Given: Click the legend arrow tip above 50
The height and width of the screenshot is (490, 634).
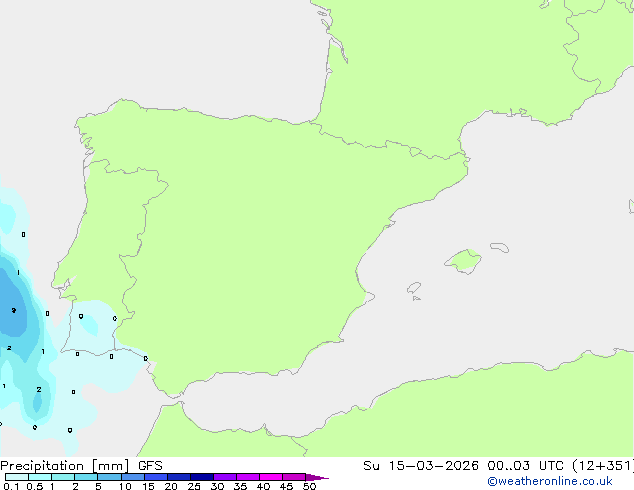Looking at the screenshot, I should [x=317, y=477].
